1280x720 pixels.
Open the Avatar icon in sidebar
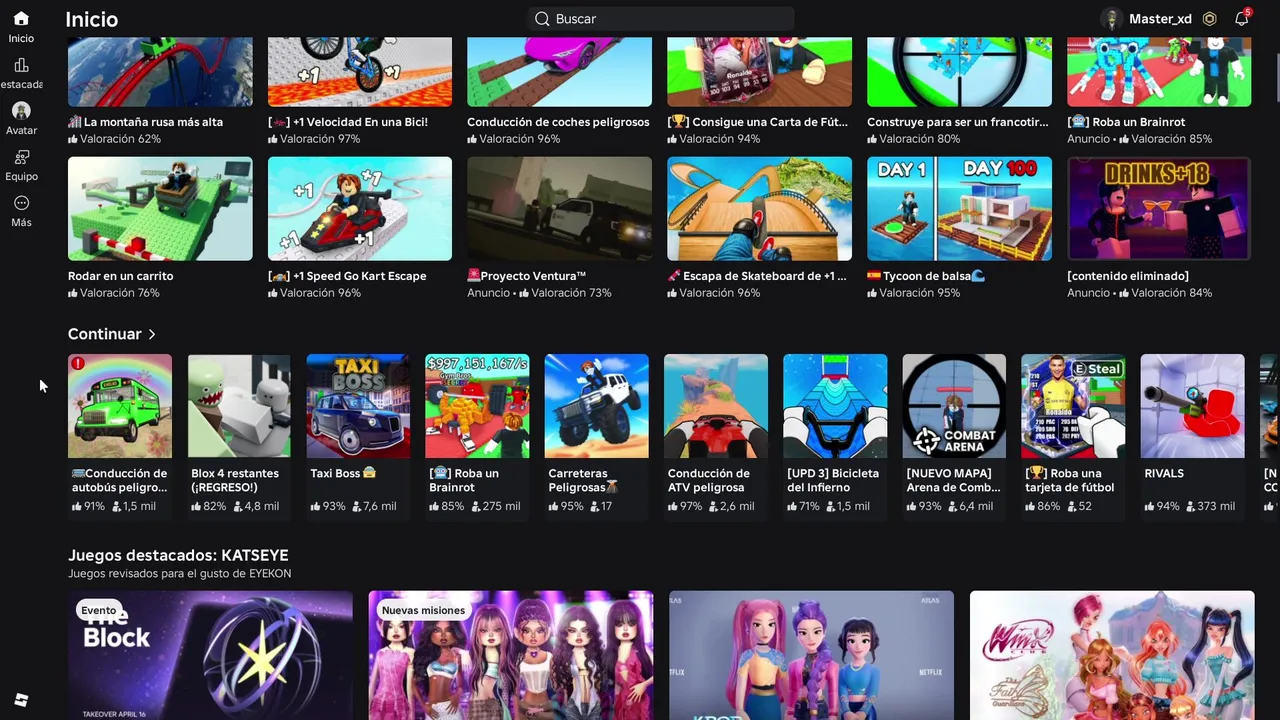21,111
